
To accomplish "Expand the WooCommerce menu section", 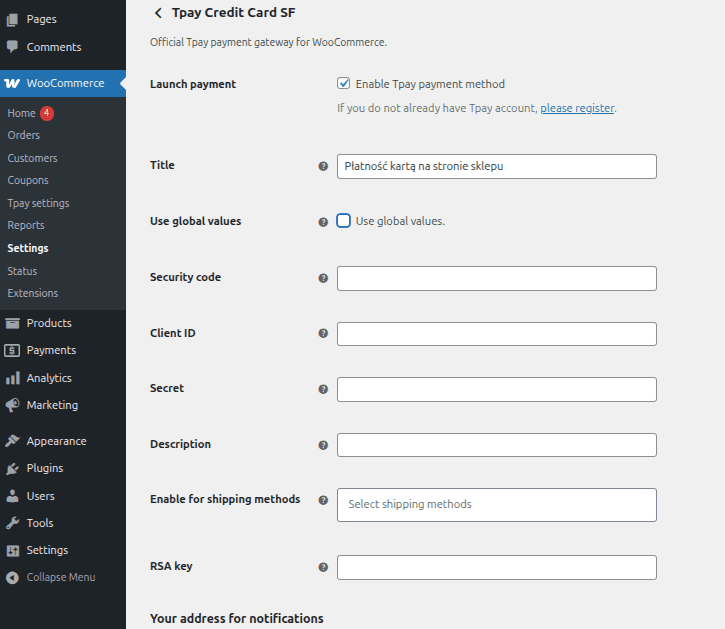I will pyautogui.click(x=64, y=83).
